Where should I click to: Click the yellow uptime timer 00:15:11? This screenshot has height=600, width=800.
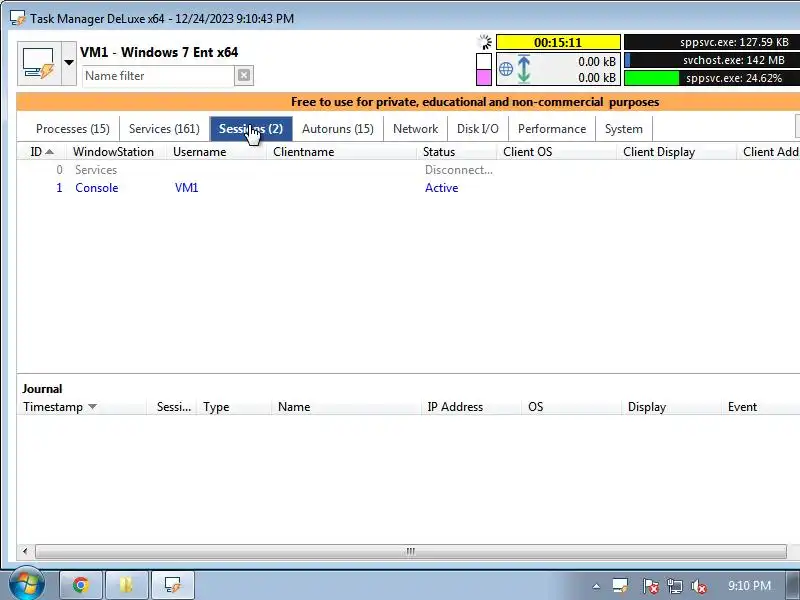click(x=558, y=42)
